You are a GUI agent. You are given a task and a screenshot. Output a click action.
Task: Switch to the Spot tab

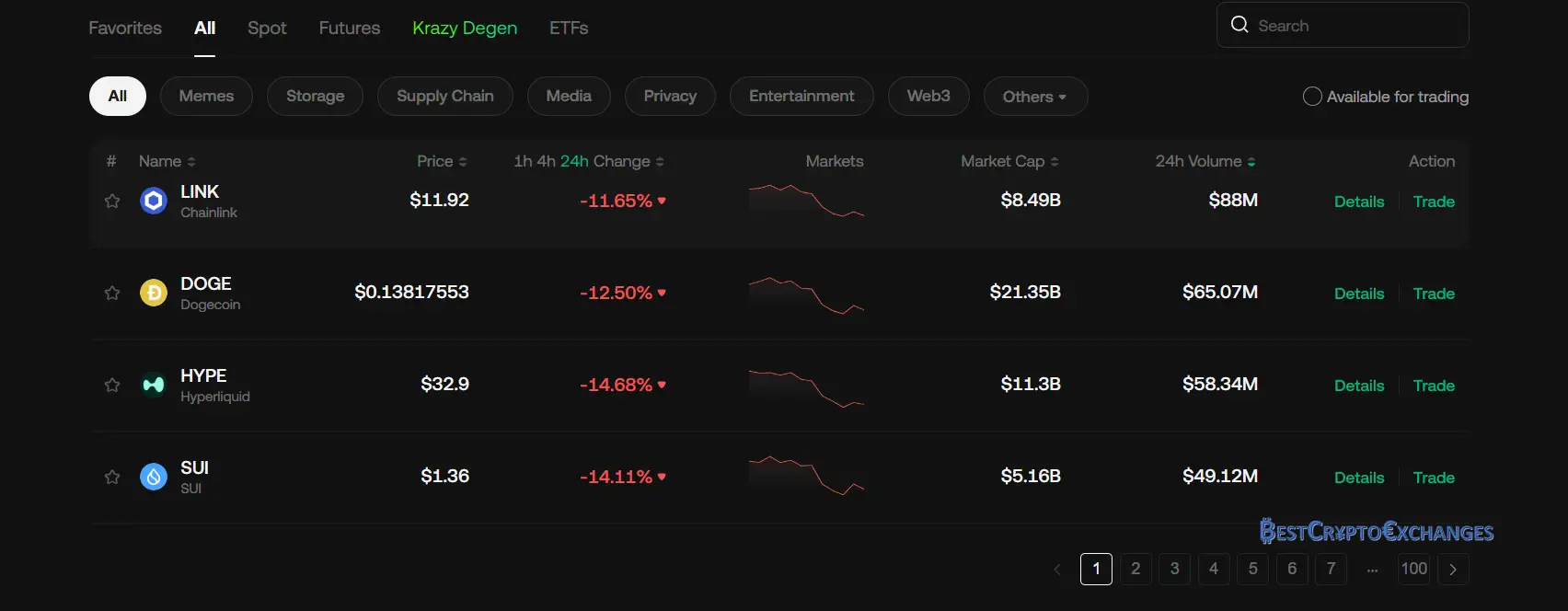(x=267, y=28)
